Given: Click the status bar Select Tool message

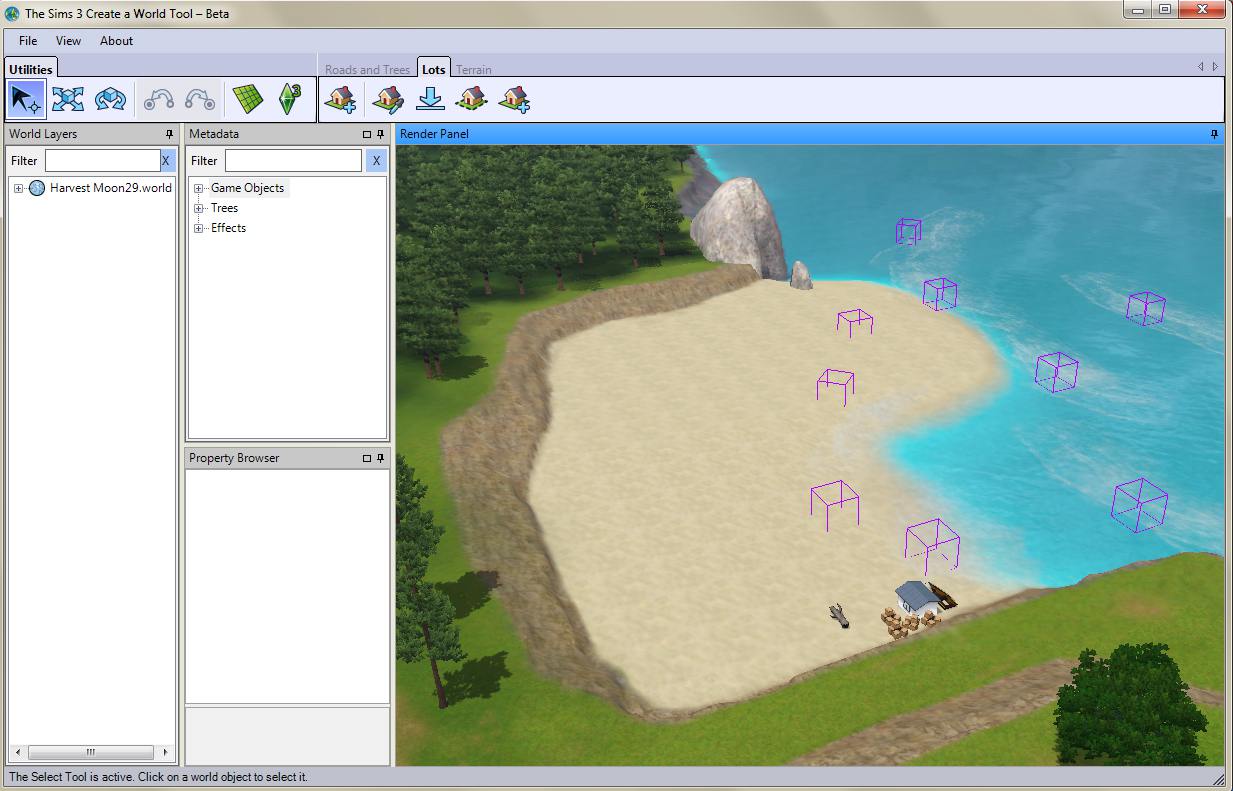Looking at the screenshot, I should coord(158,777).
